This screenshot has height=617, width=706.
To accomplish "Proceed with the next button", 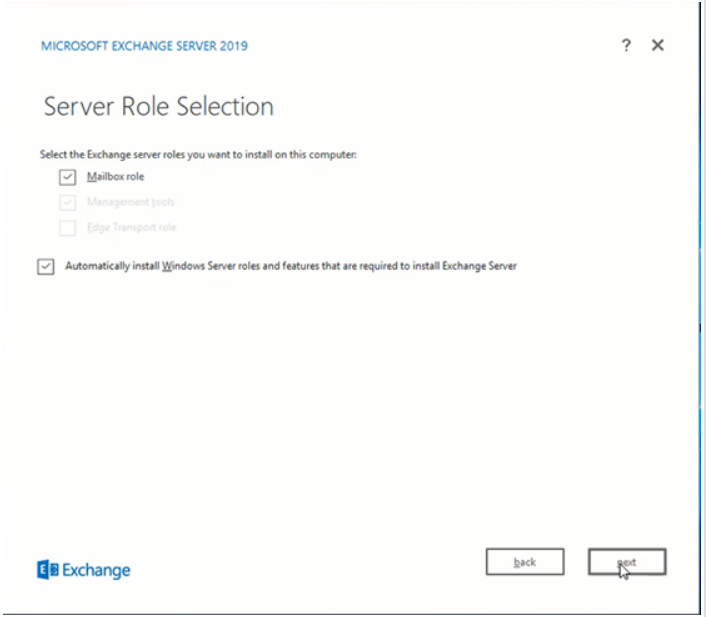I will point(627,563).
